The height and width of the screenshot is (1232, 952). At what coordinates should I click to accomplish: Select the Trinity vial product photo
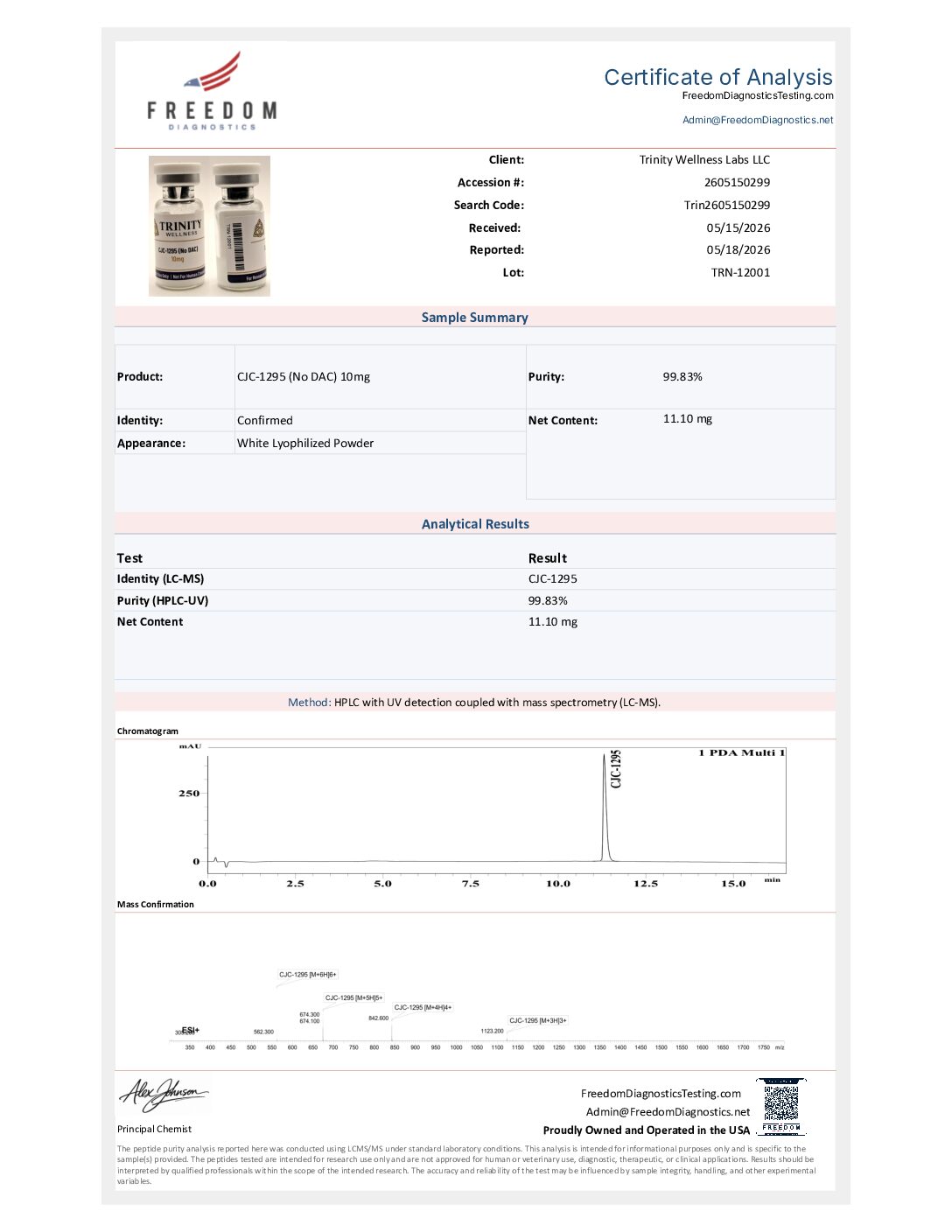(209, 226)
